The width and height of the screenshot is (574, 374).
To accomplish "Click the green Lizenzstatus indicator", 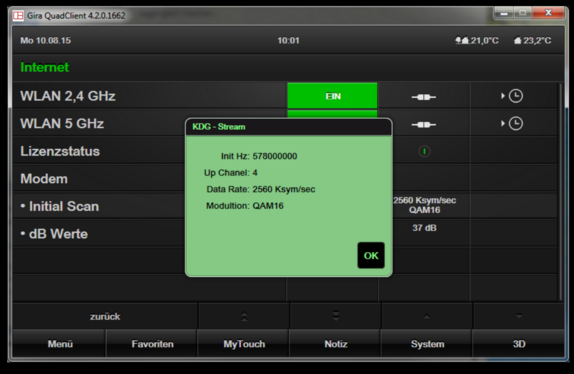I will pos(424,151).
